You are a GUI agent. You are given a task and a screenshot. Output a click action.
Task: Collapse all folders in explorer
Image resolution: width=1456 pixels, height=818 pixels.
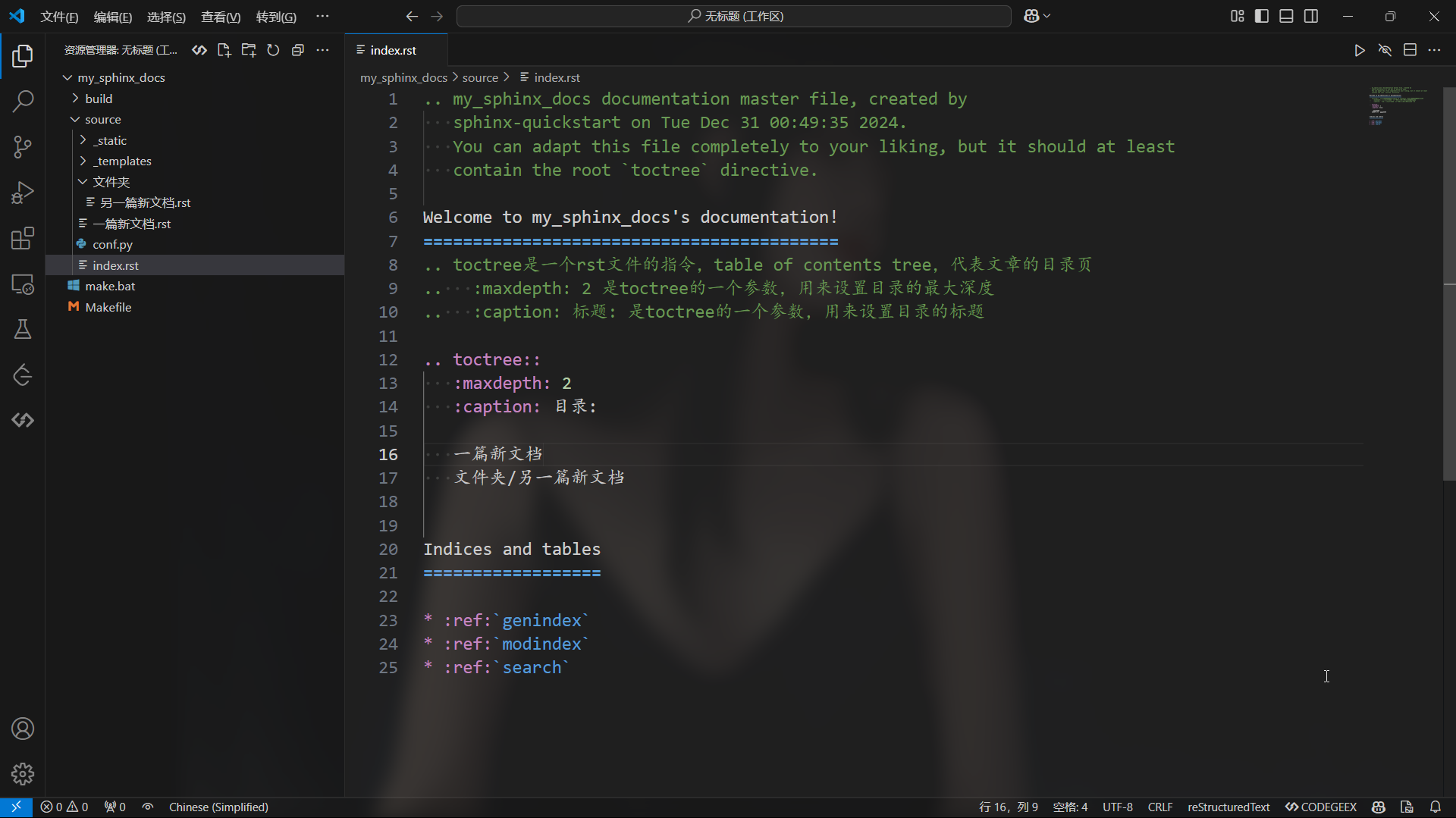tap(298, 50)
